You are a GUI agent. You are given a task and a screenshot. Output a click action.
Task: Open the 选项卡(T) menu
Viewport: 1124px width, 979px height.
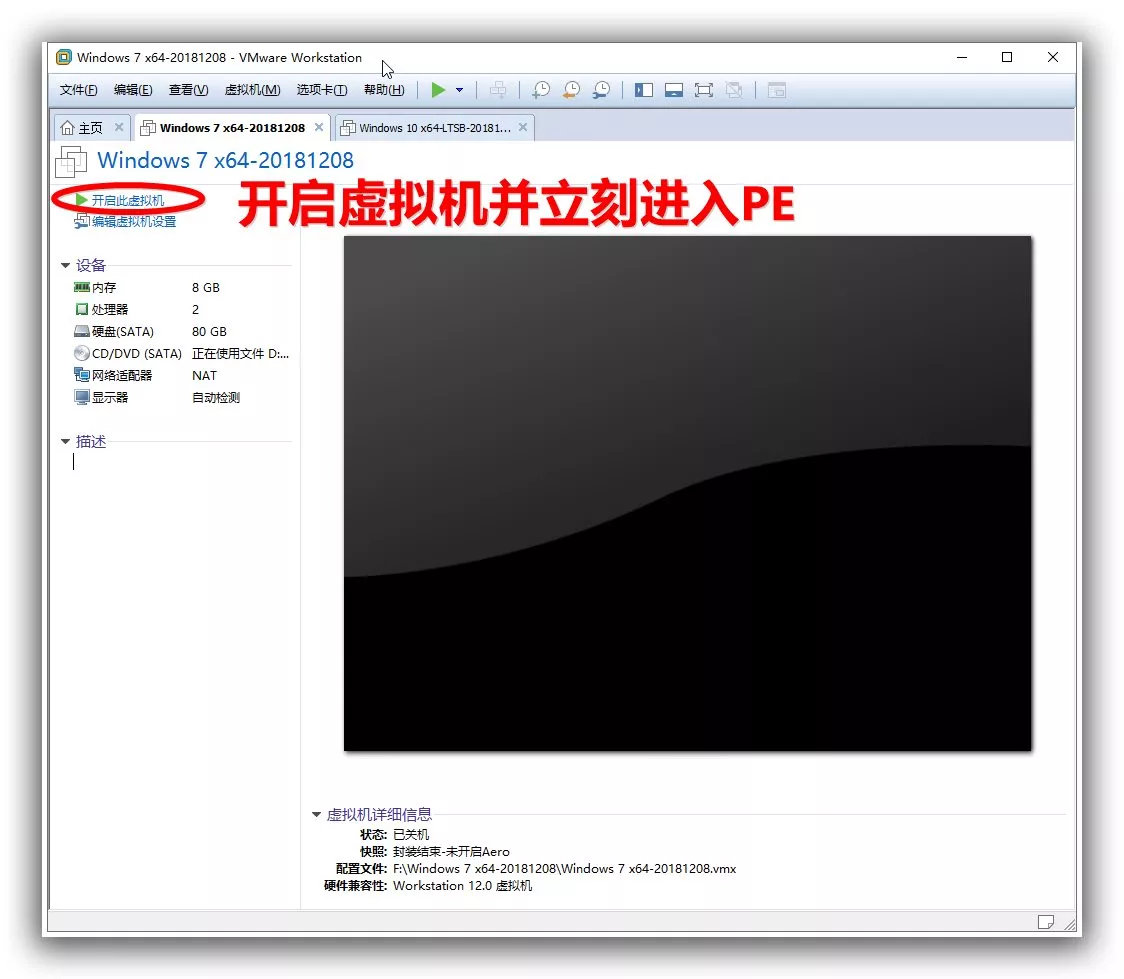coord(322,90)
